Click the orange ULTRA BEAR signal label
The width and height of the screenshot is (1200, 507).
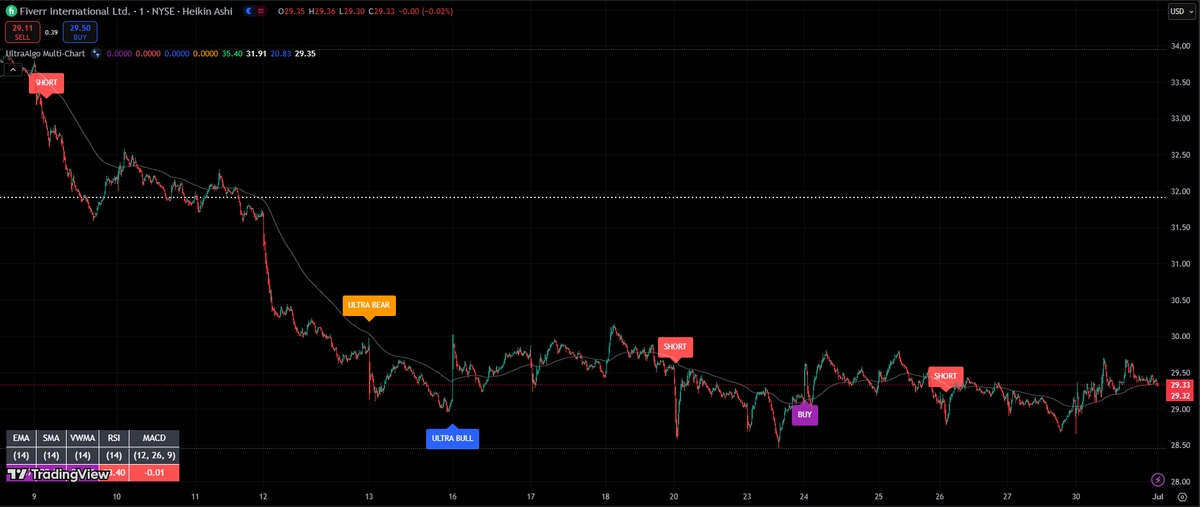368,304
